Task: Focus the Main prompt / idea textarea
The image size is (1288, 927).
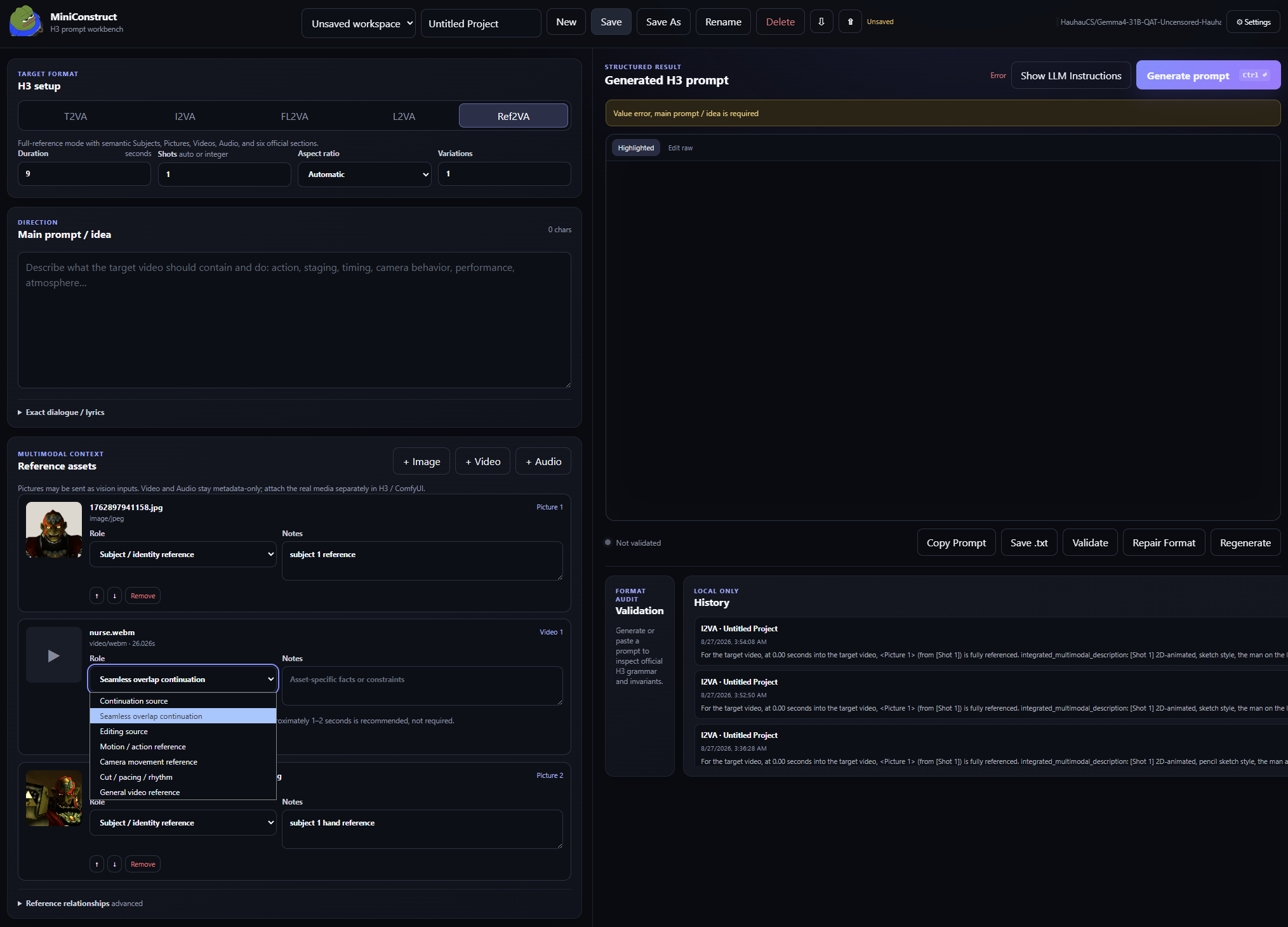Action: point(295,320)
